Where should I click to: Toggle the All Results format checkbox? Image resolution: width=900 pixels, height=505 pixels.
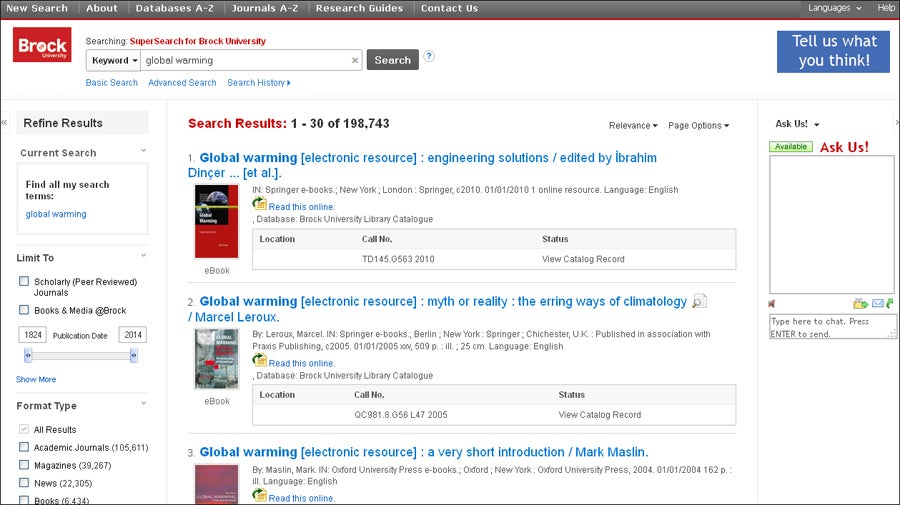24,429
